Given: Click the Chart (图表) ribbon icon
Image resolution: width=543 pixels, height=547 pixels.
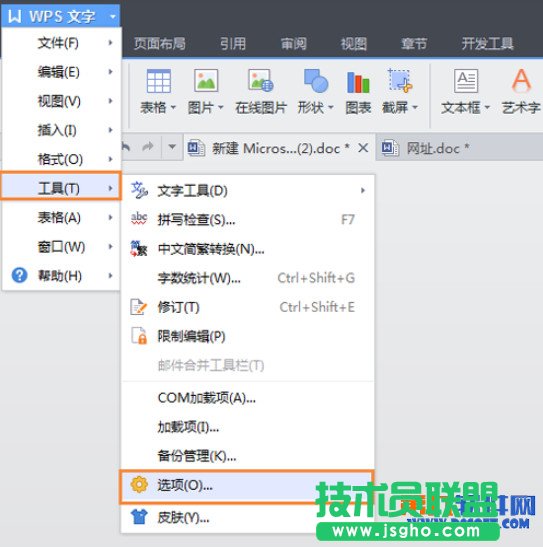Looking at the screenshot, I should point(358,82).
